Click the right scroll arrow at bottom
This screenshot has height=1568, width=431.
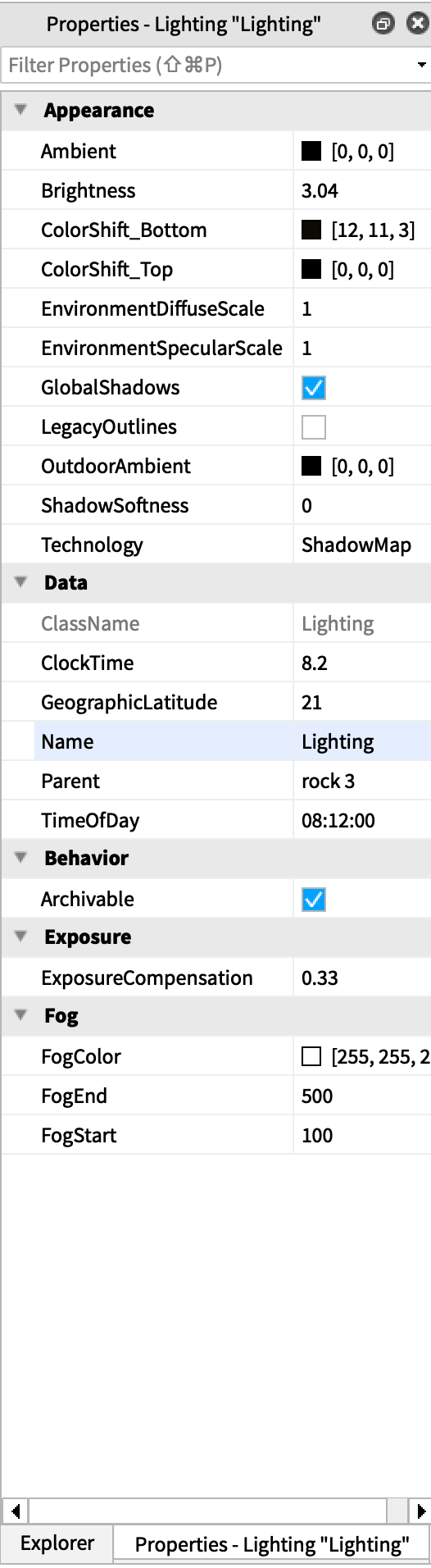click(x=420, y=1510)
